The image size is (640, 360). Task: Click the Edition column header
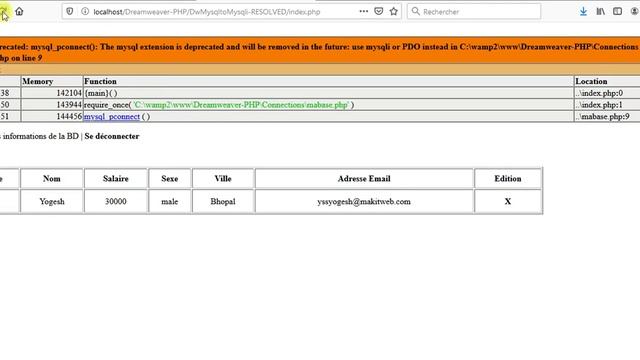[x=508, y=179]
